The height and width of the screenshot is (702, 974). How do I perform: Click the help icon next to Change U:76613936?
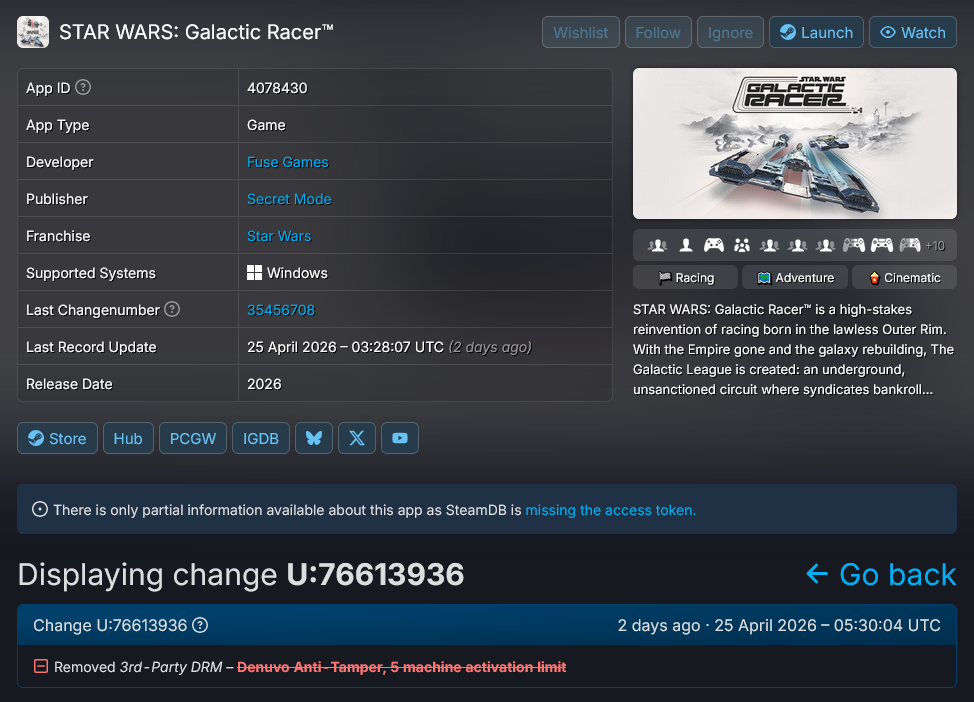(200, 626)
